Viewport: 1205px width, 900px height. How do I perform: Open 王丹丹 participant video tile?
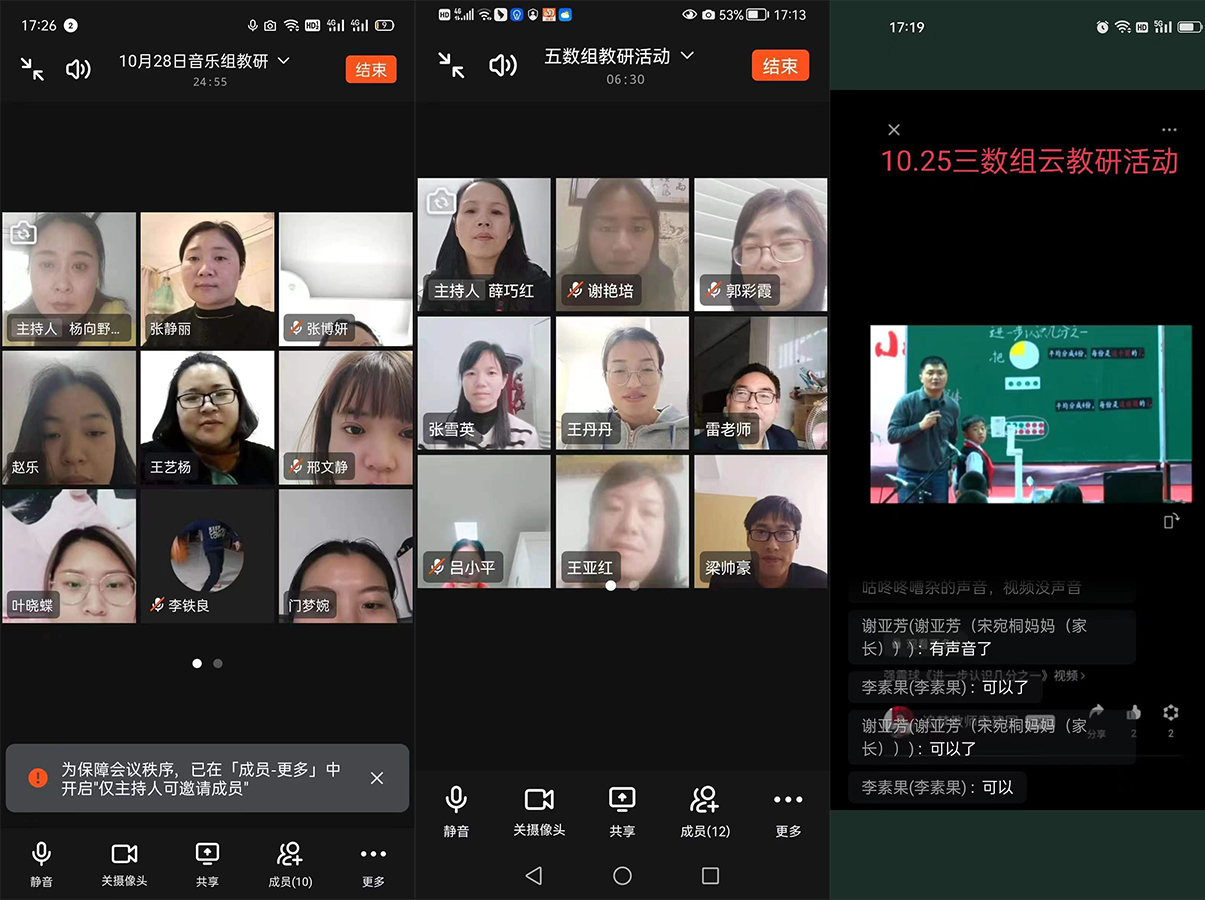622,383
